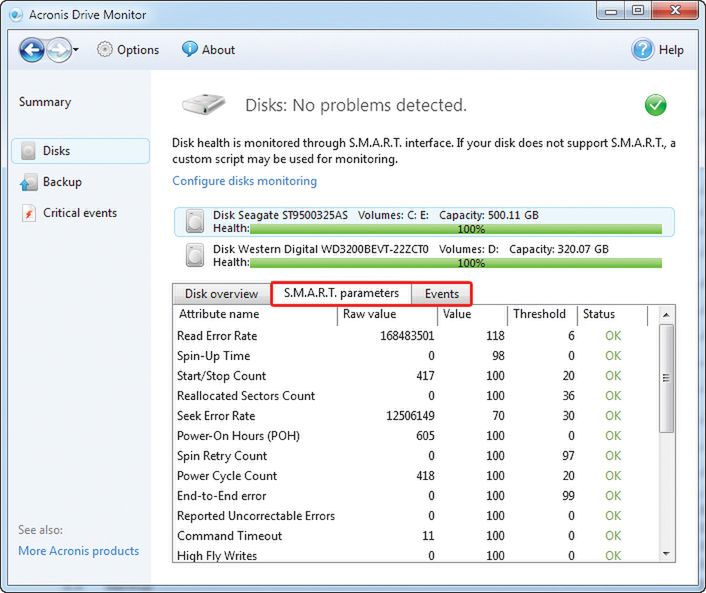This screenshot has width=706, height=593.
Task: Minimize the Acronis Drive Monitor window
Action: pyautogui.click(x=611, y=11)
